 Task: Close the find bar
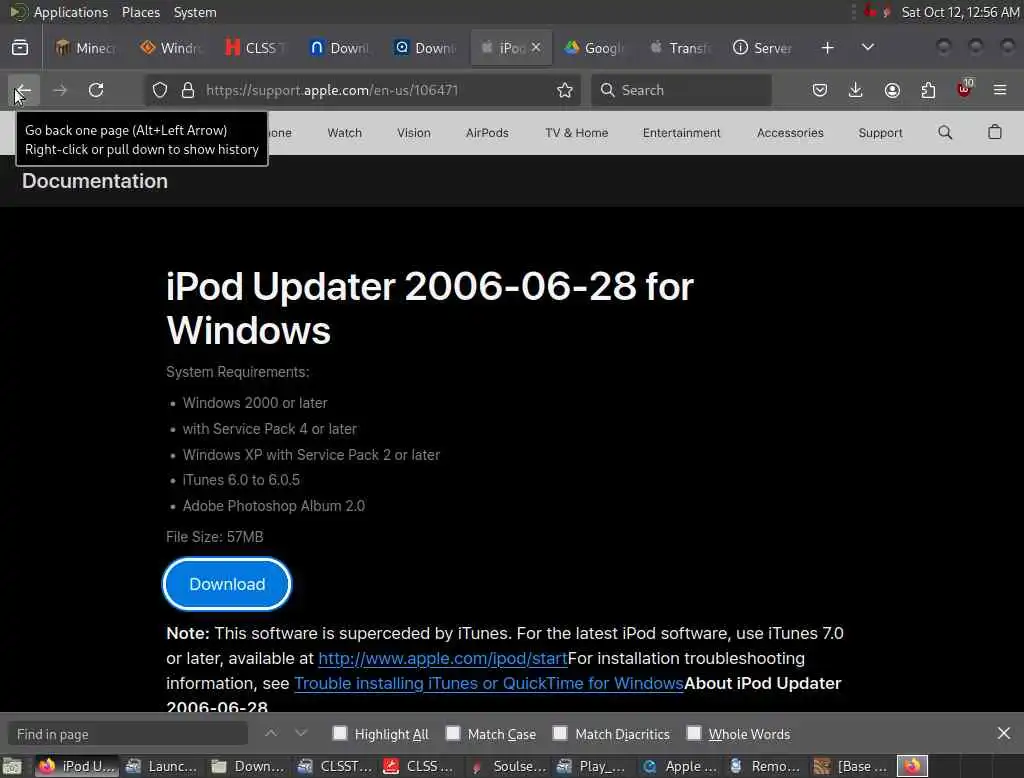[1004, 734]
